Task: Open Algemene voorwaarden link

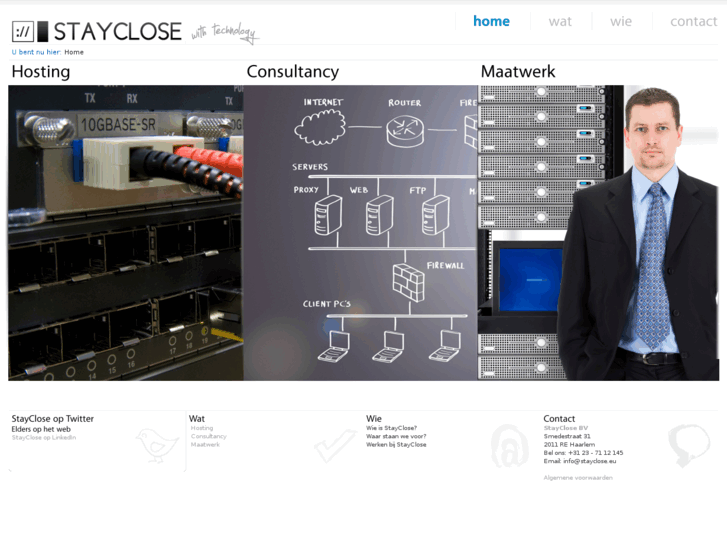Action: coord(578,477)
